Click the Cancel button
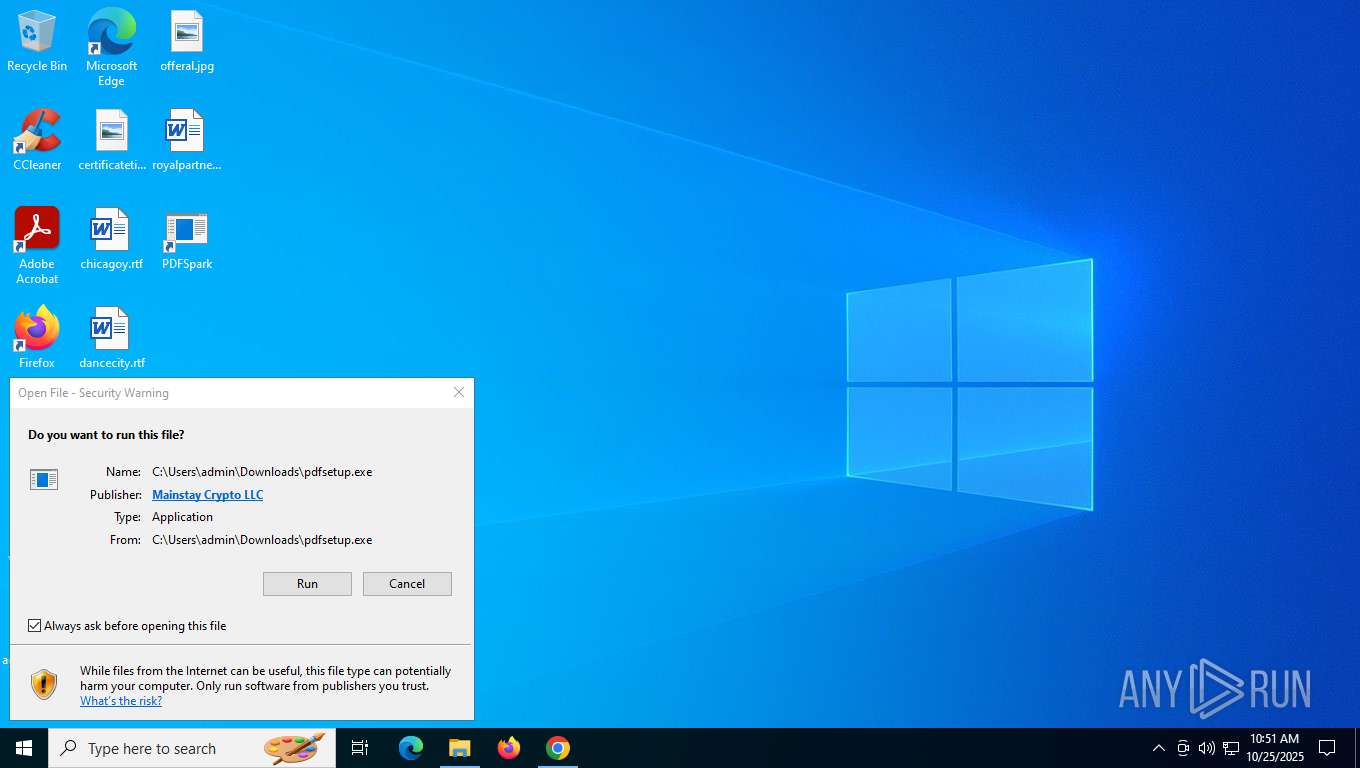The image size is (1360, 768). coord(407,584)
